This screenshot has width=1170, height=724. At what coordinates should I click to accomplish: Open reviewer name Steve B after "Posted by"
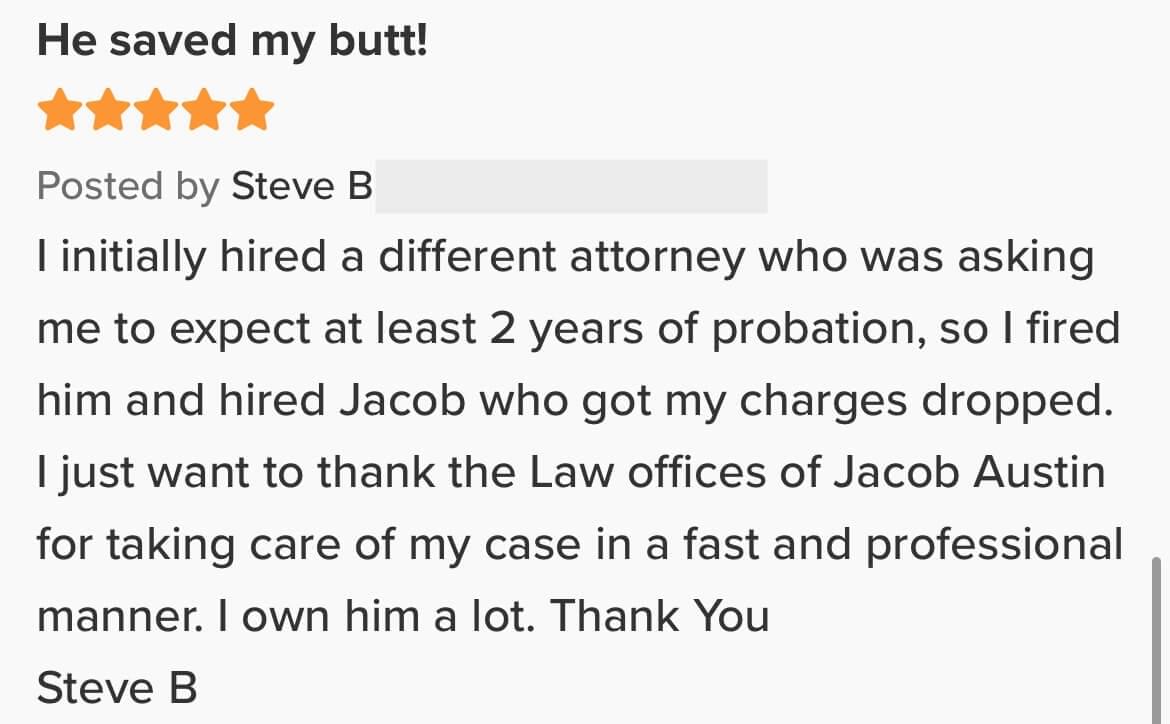pyautogui.click(x=302, y=186)
